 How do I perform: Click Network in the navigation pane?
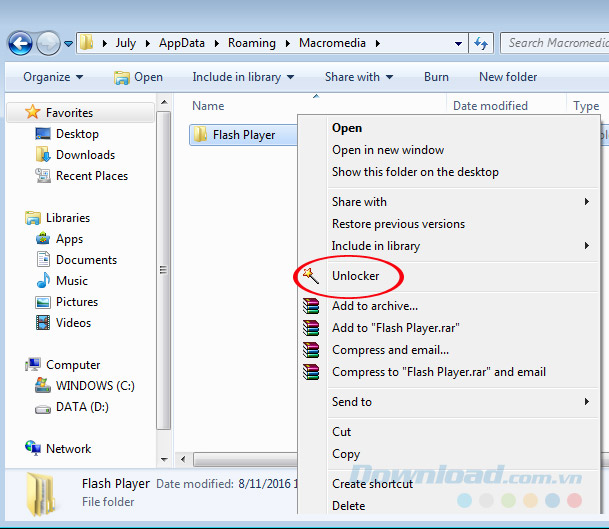pos(68,448)
